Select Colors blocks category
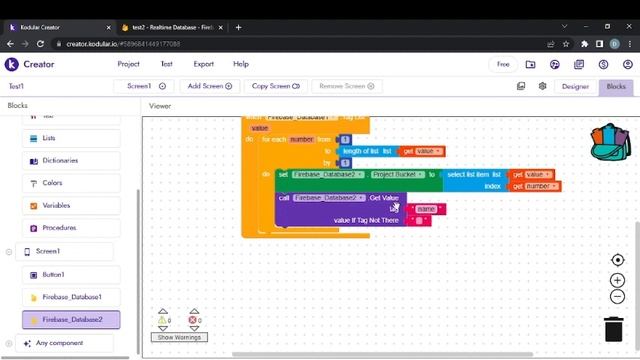The width and height of the screenshot is (640, 360). point(71,183)
